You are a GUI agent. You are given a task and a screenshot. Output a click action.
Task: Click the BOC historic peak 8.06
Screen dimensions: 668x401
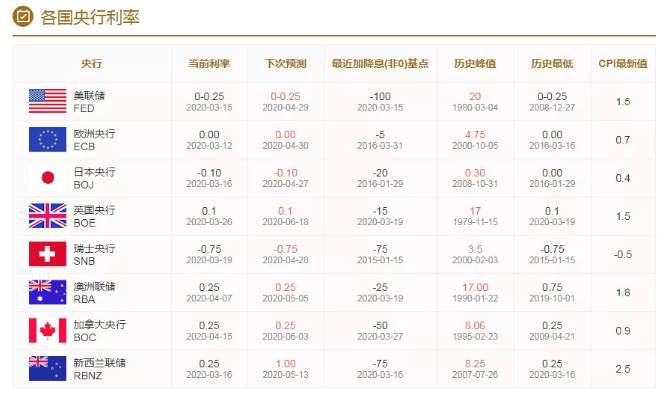tap(475, 325)
